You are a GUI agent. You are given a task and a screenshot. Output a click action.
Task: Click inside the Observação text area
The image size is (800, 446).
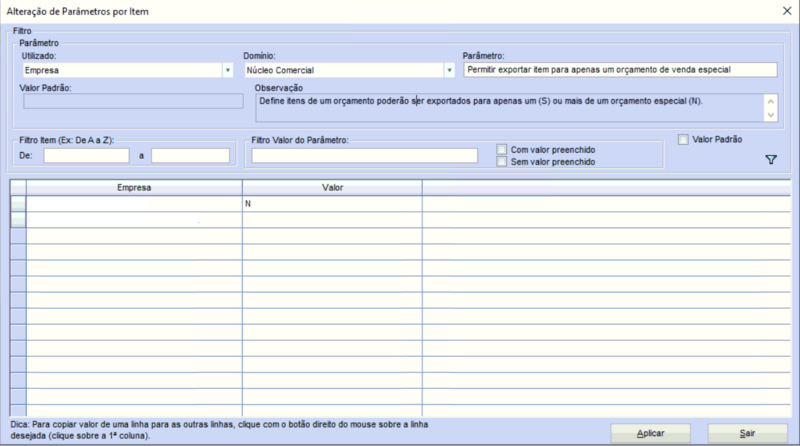click(510, 108)
